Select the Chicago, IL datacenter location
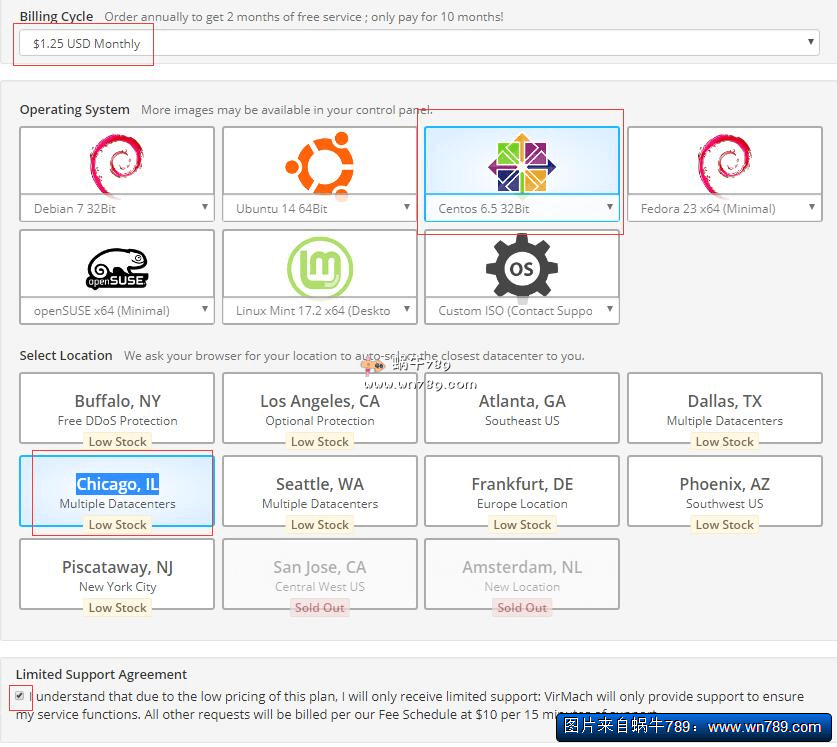837x747 pixels. pos(117,491)
